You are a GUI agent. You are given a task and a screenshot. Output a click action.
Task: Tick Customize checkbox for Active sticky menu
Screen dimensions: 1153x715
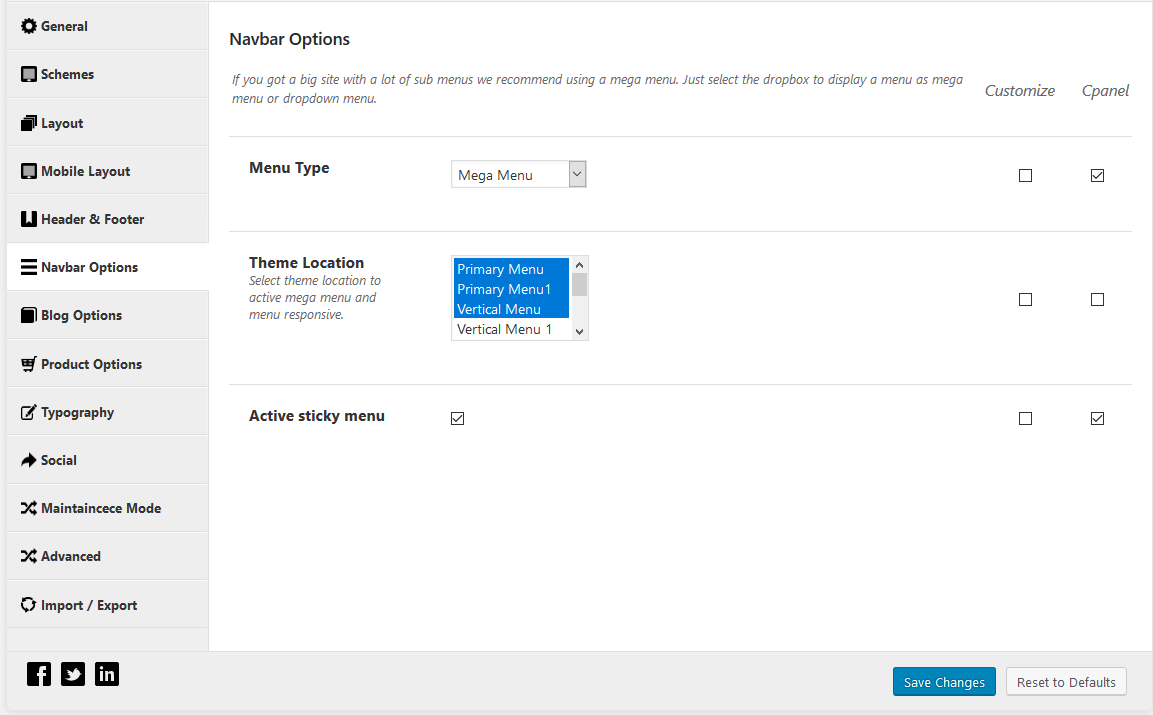click(x=1025, y=418)
